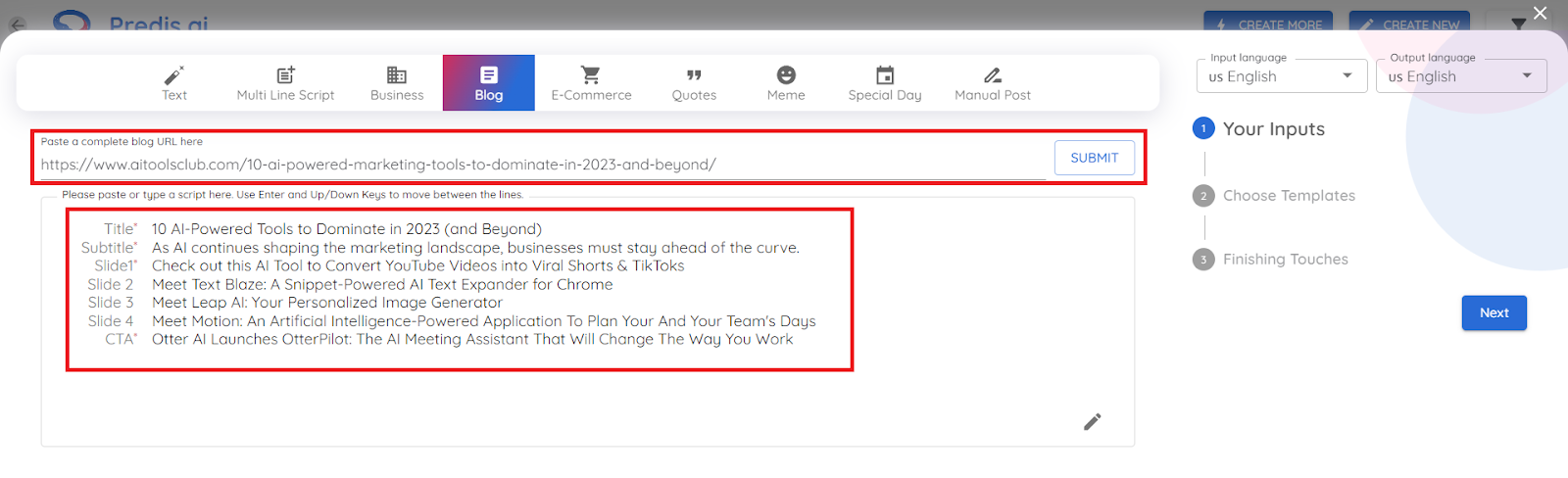Open the Input language dropdown
The width and height of the screenshot is (1568, 478).
tap(1282, 76)
